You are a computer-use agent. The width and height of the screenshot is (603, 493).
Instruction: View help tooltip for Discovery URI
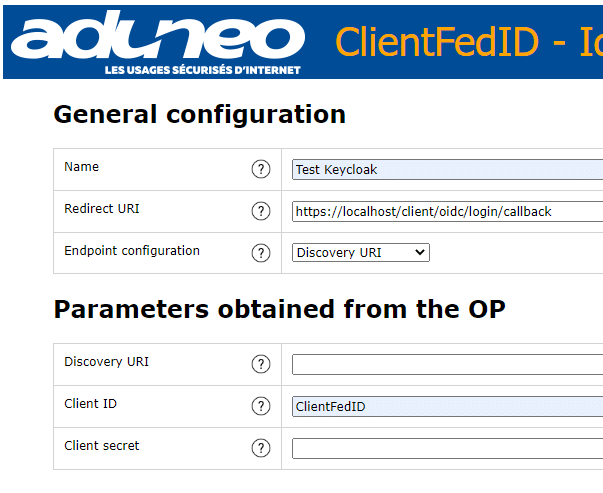261,364
